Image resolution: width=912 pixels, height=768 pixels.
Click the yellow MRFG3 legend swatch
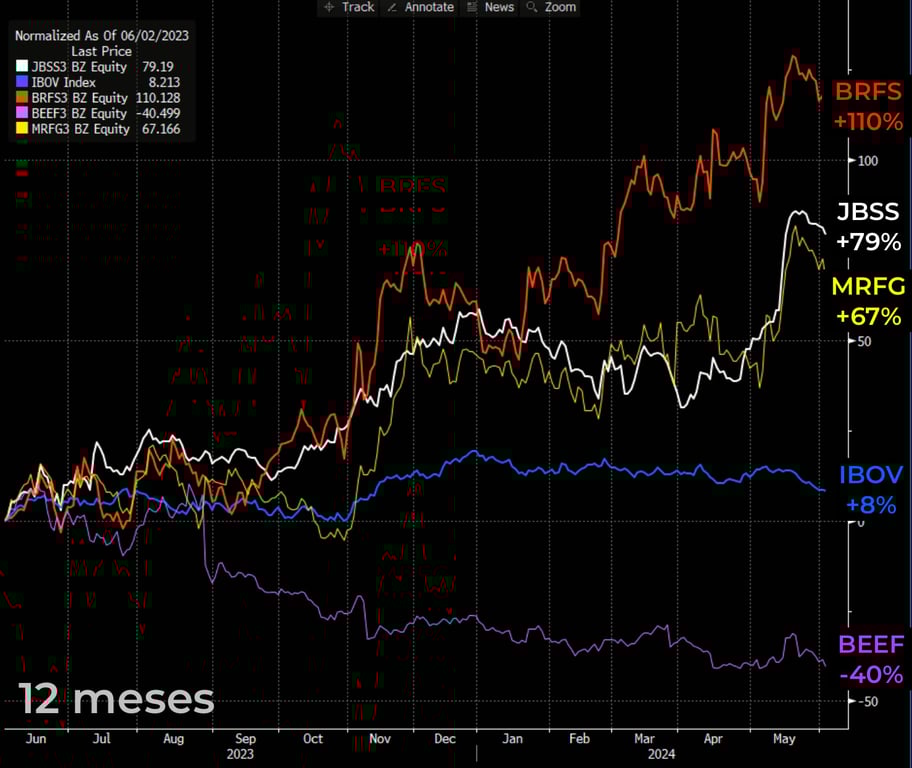click(22, 129)
